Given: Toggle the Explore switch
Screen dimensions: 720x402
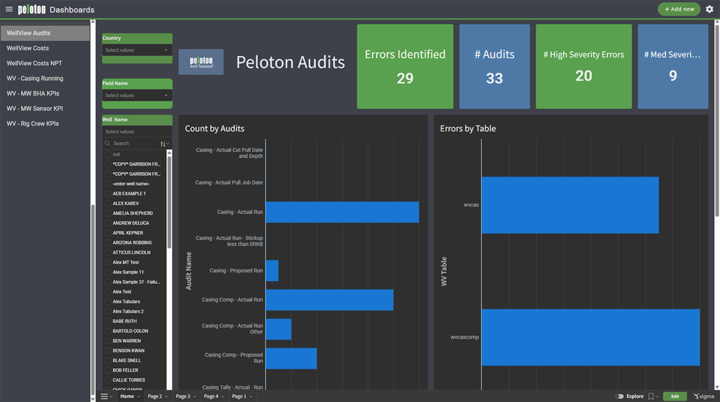Looking at the screenshot, I should coord(620,396).
